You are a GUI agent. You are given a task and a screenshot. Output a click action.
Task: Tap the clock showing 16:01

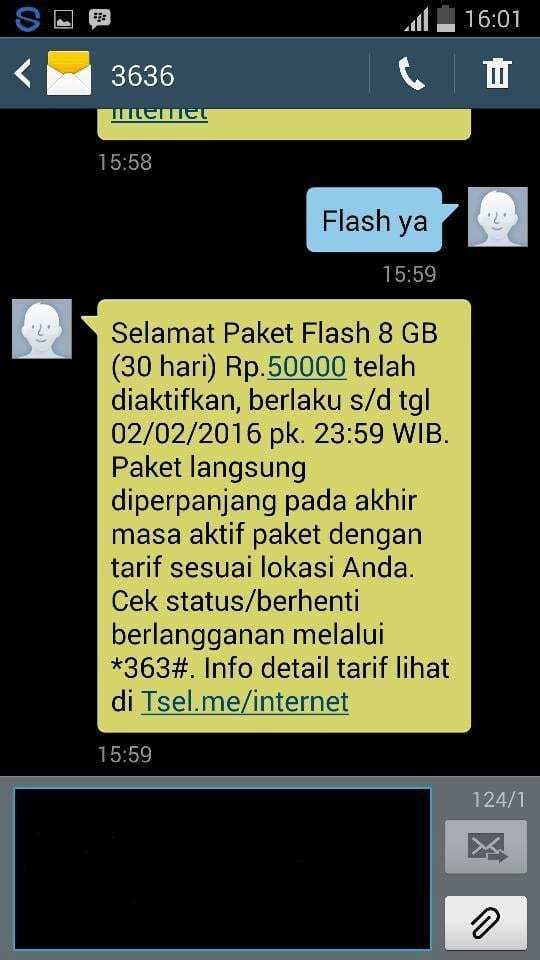(492, 19)
